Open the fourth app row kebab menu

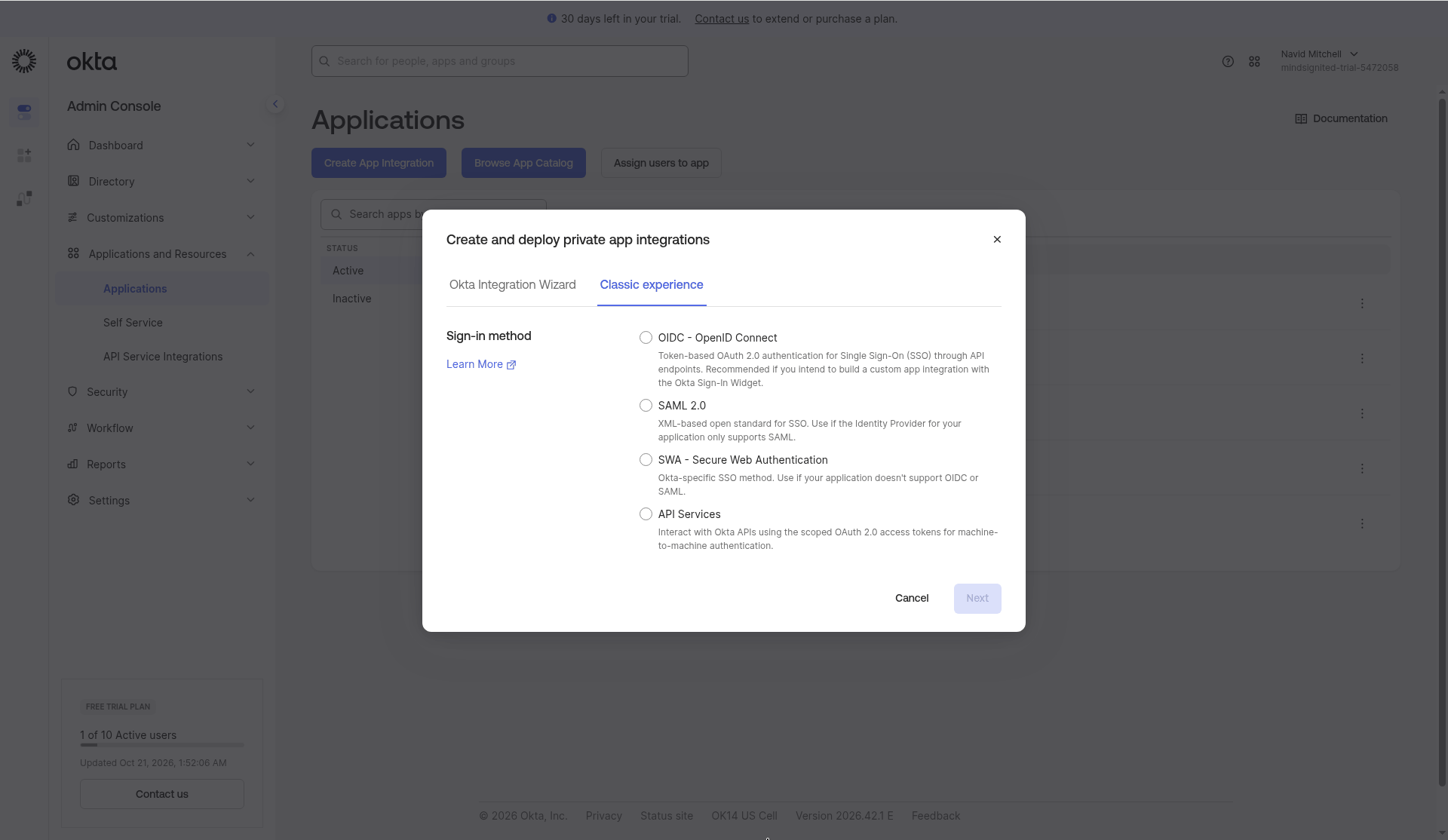click(1362, 469)
